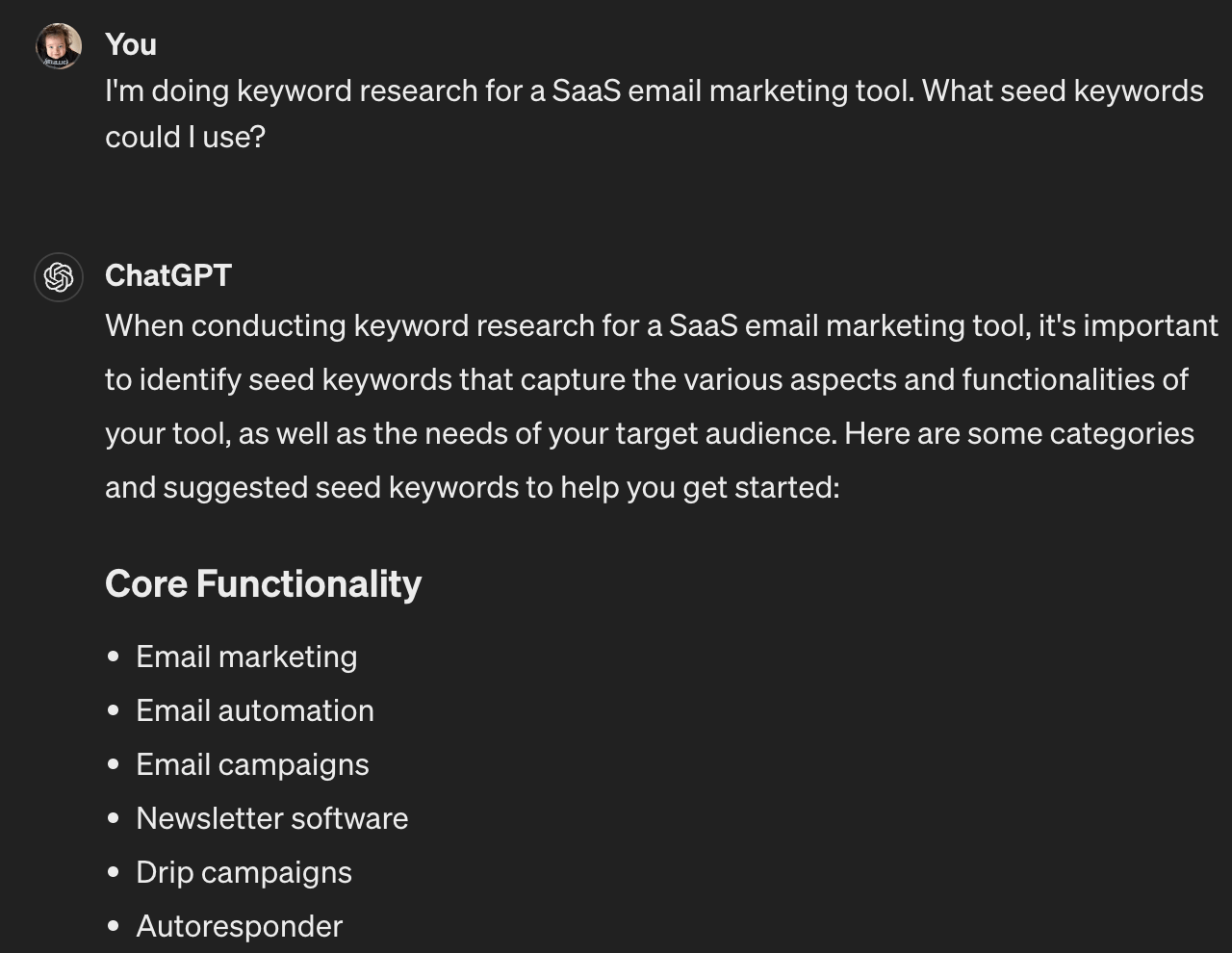This screenshot has width=1232, height=953.
Task: Click the ChatGPT logo icon
Action: pyautogui.click(x=59, y=277)
